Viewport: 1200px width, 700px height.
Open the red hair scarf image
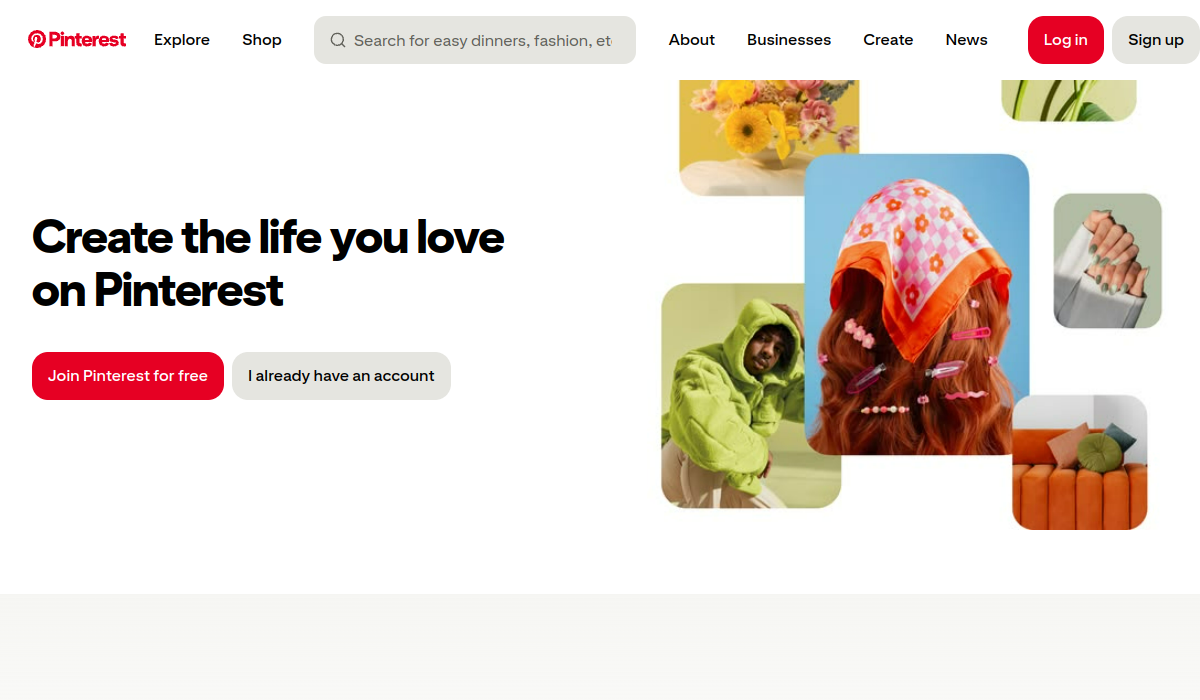917,305
